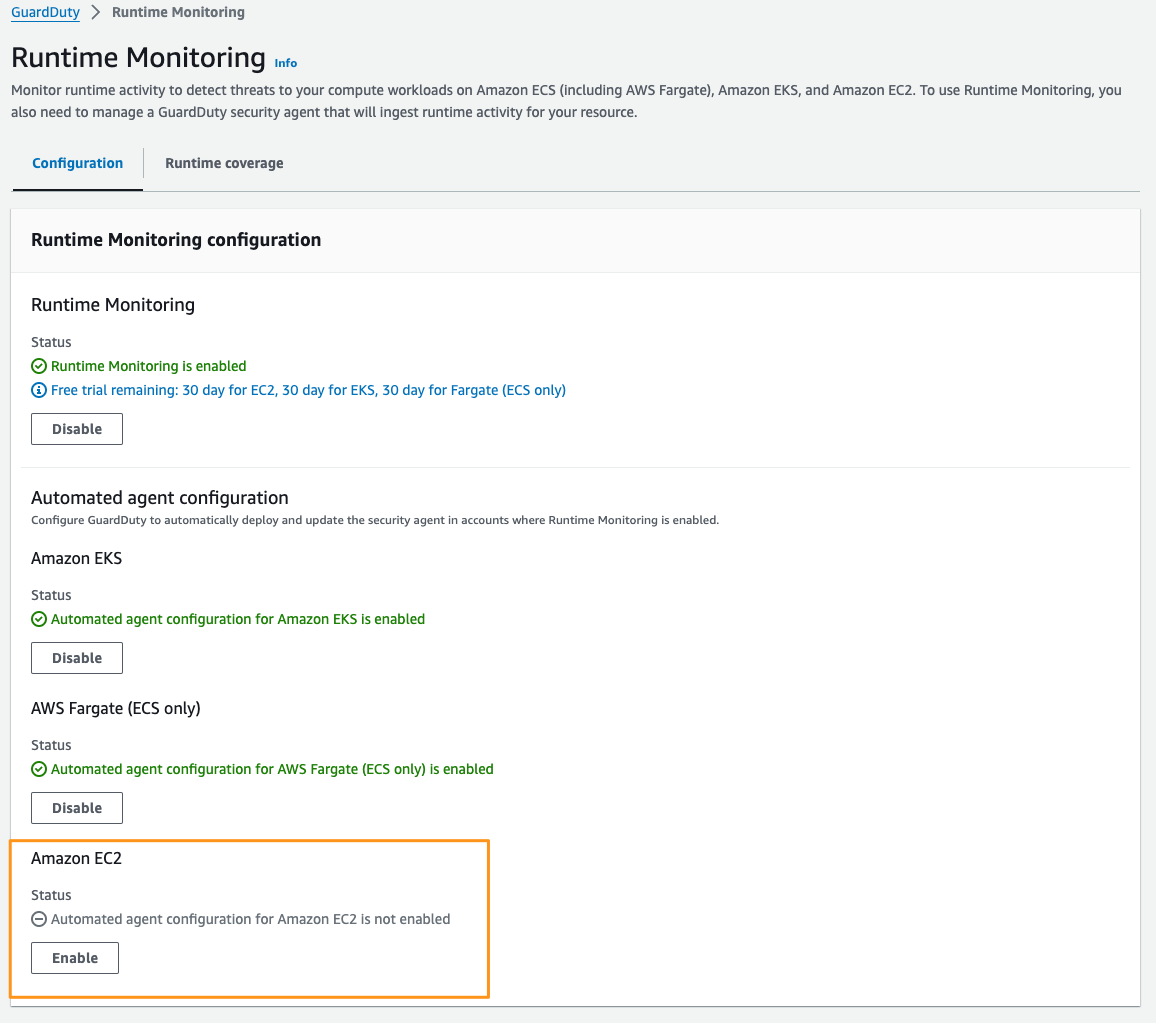
Task: Click the Runtime Monitoring breadcrumb item
Action: (178, 12)
